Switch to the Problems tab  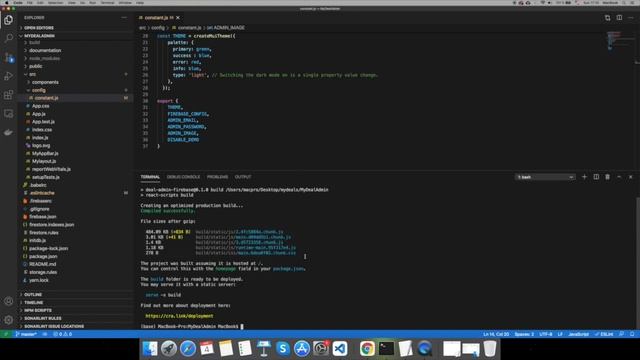point(217,177)
